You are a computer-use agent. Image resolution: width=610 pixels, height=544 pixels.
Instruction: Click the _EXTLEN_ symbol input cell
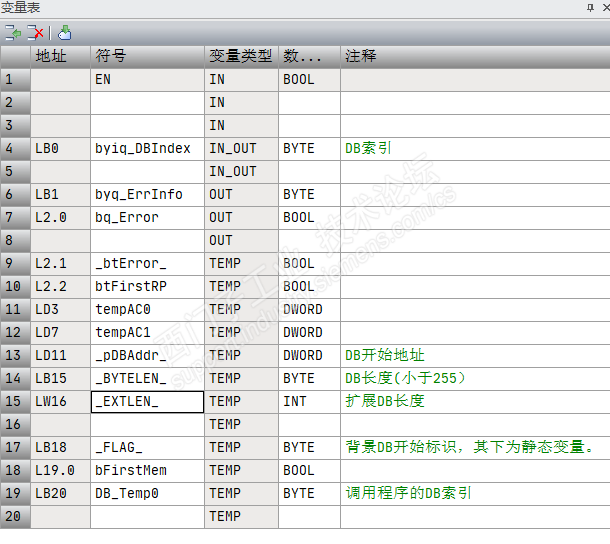coord(147,402)
